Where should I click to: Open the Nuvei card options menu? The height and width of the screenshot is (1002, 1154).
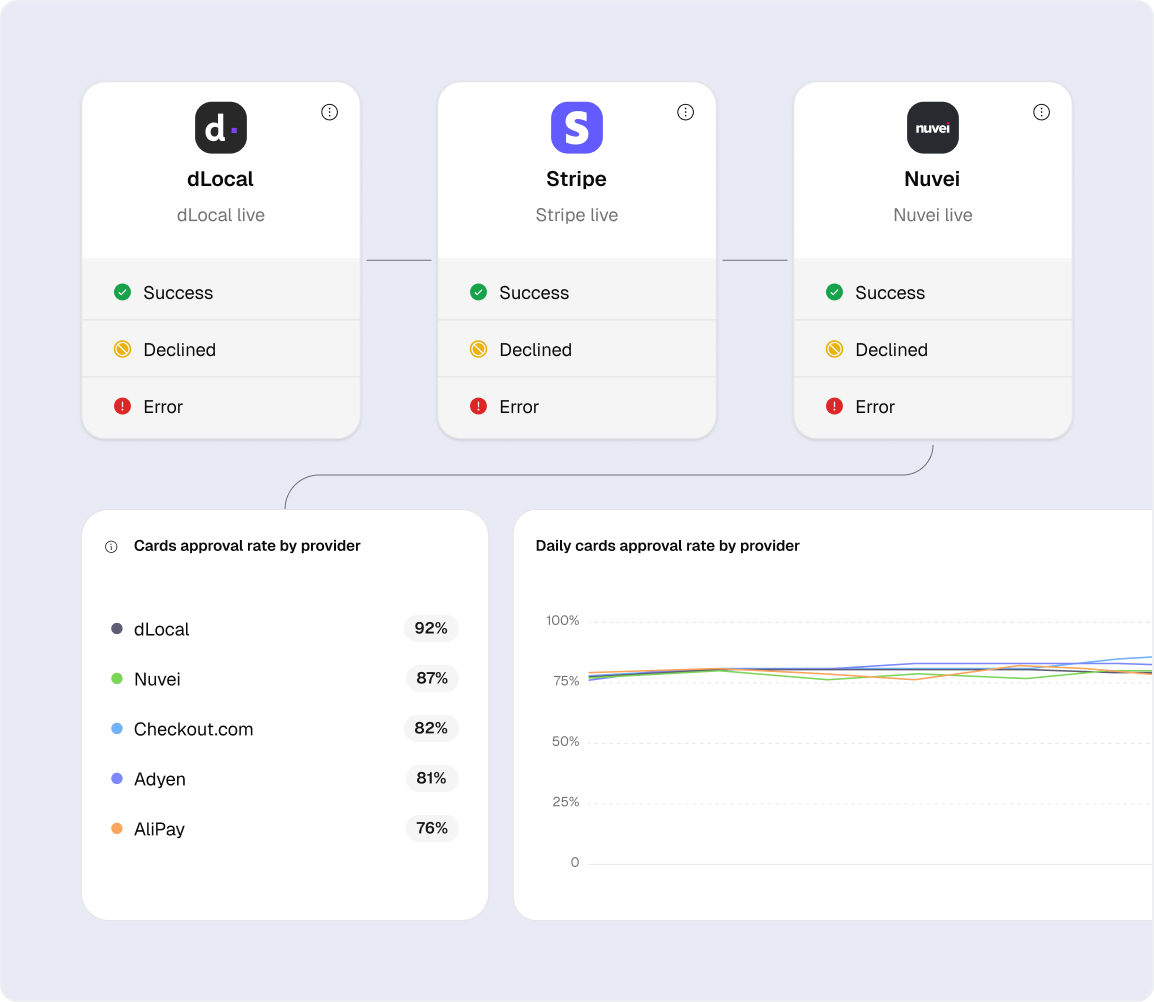[x=1042, y=112]
